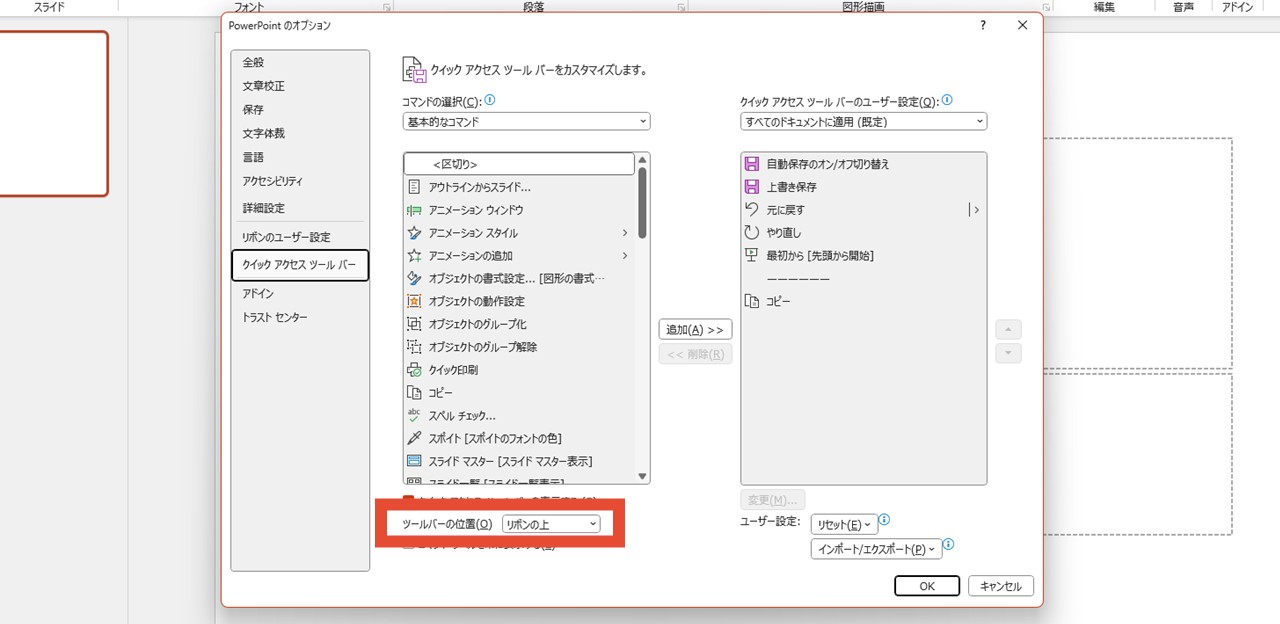Screen dimensions: 1280x624
Task: Expand アニメーション スタイル submenu arrow
Action: tap(625, 233)
